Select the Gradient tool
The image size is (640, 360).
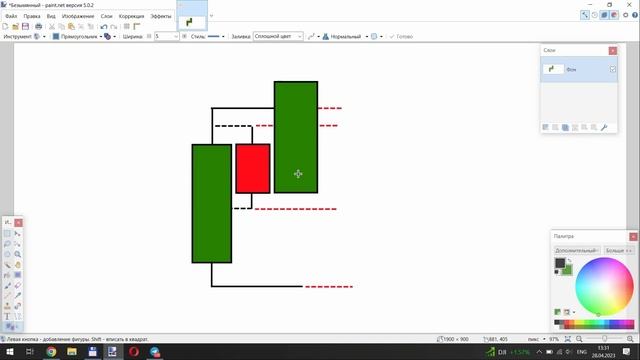[x=18, y=275]
